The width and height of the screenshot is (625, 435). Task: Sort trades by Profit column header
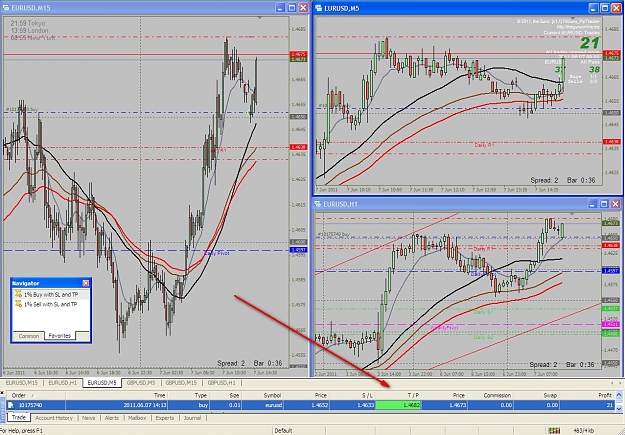pyautogui.click(x=588, y=395)
